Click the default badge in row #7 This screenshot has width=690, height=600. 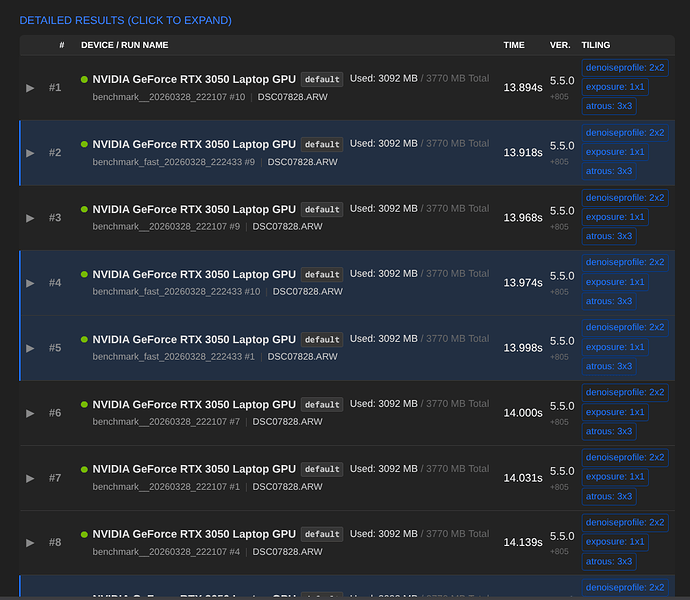[x=322, y=469]
